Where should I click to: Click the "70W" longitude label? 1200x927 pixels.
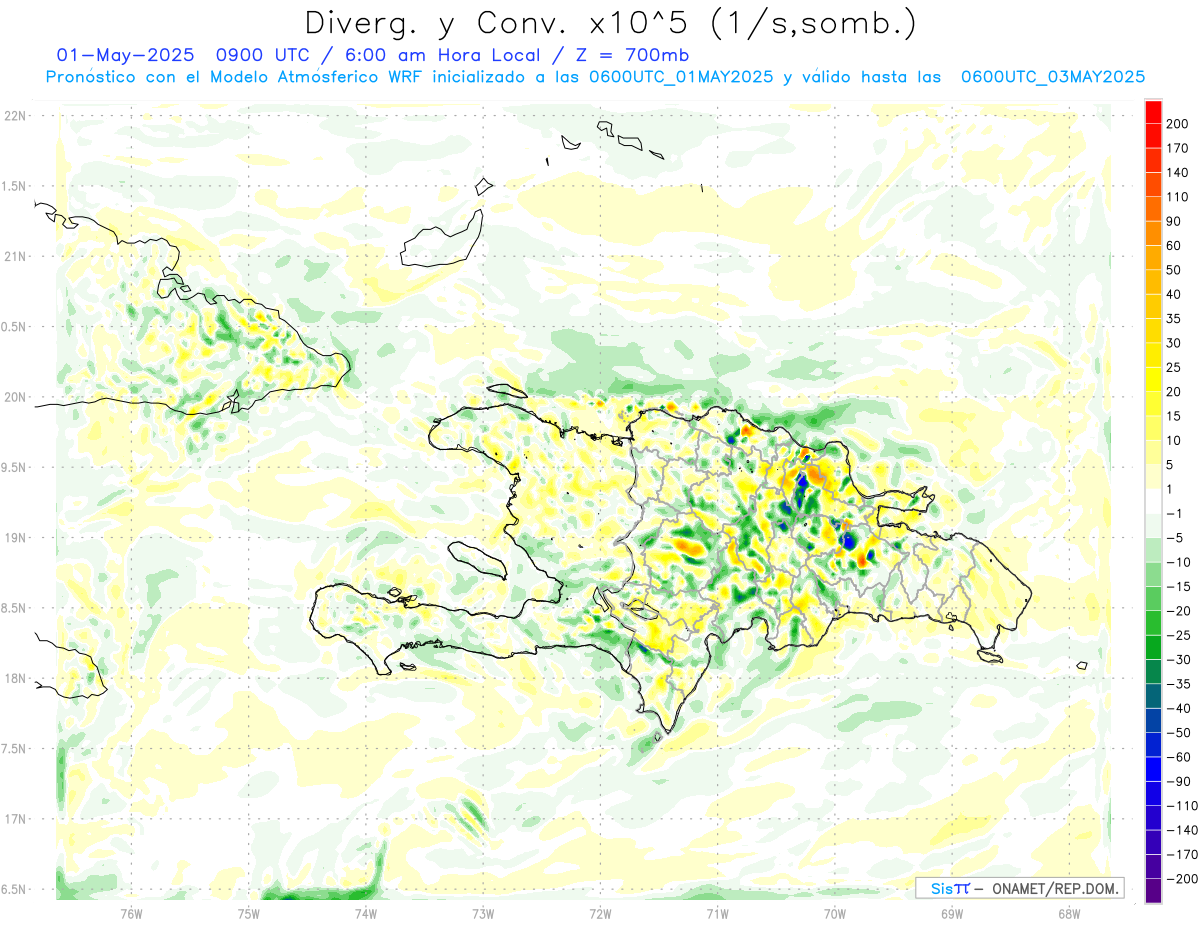coord(835,913)
